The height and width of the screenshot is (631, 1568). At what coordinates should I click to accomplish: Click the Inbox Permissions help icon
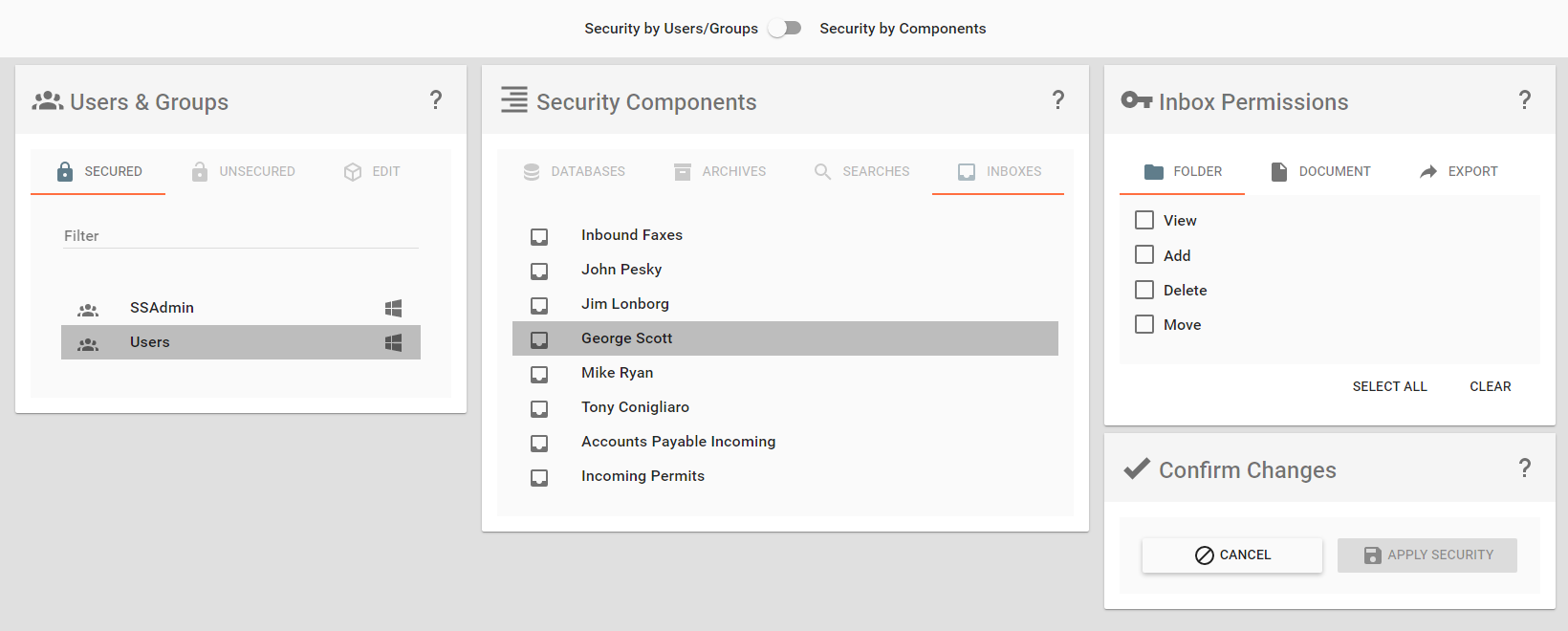click(x=1525, y=100)
